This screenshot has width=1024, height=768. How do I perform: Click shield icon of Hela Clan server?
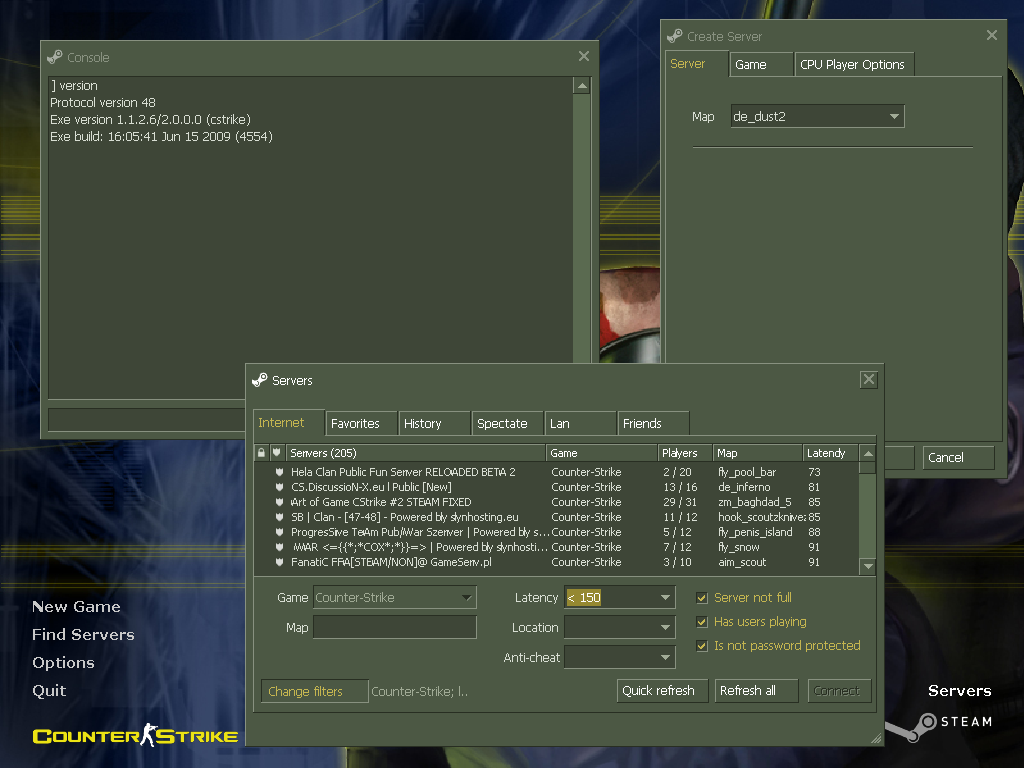pos(280,472)
